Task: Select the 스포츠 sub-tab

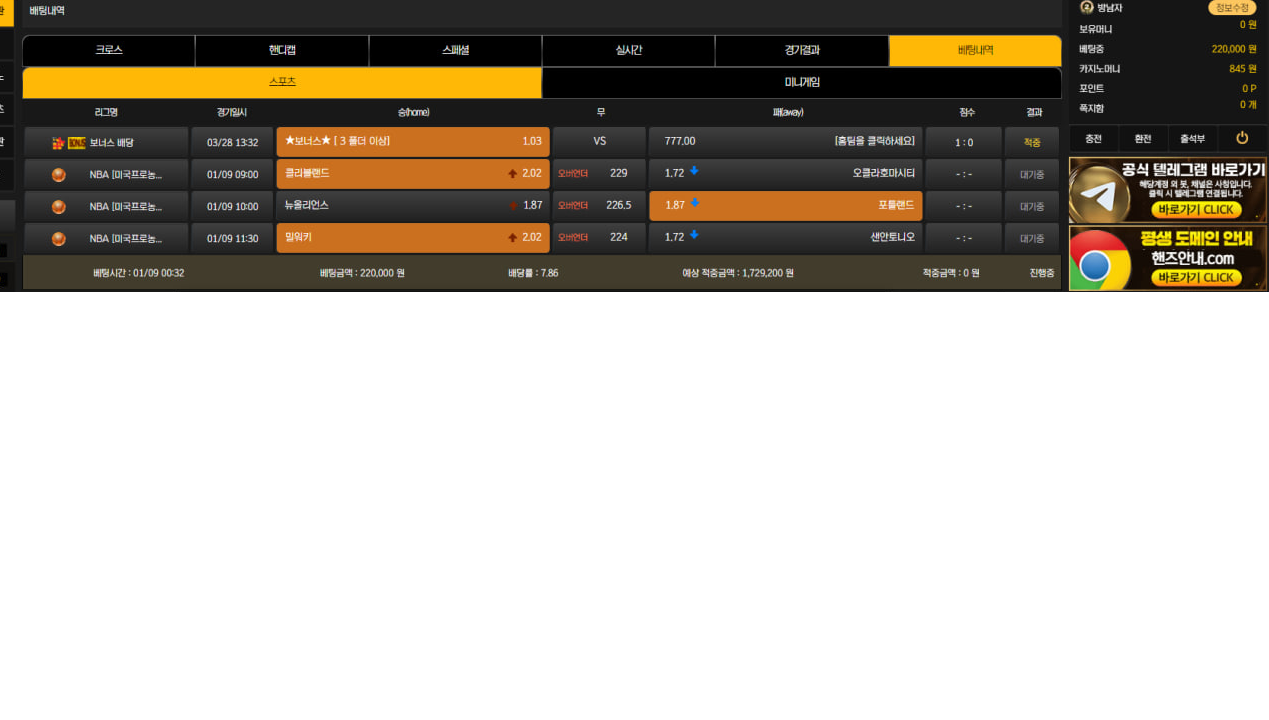Action: coord(282,82)
